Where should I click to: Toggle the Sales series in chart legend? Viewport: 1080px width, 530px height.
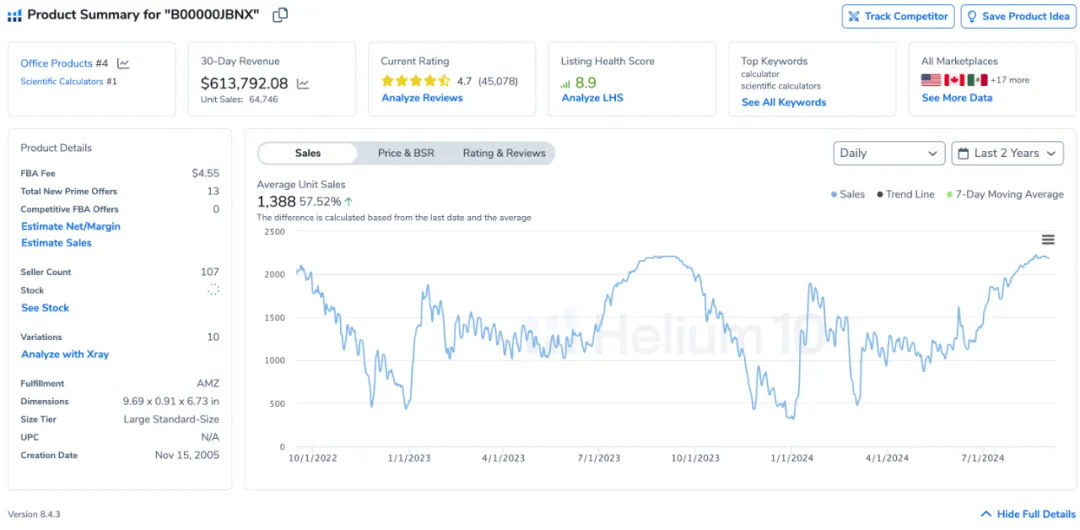tap(847, 194)
